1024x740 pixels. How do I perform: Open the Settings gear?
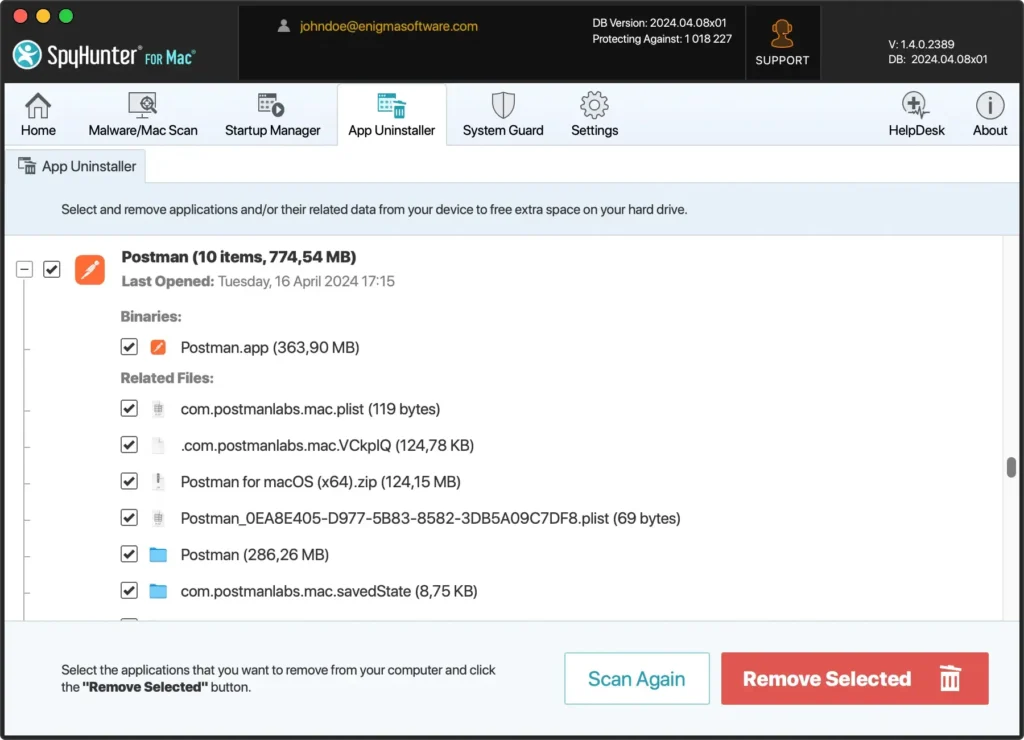(594, 114)
